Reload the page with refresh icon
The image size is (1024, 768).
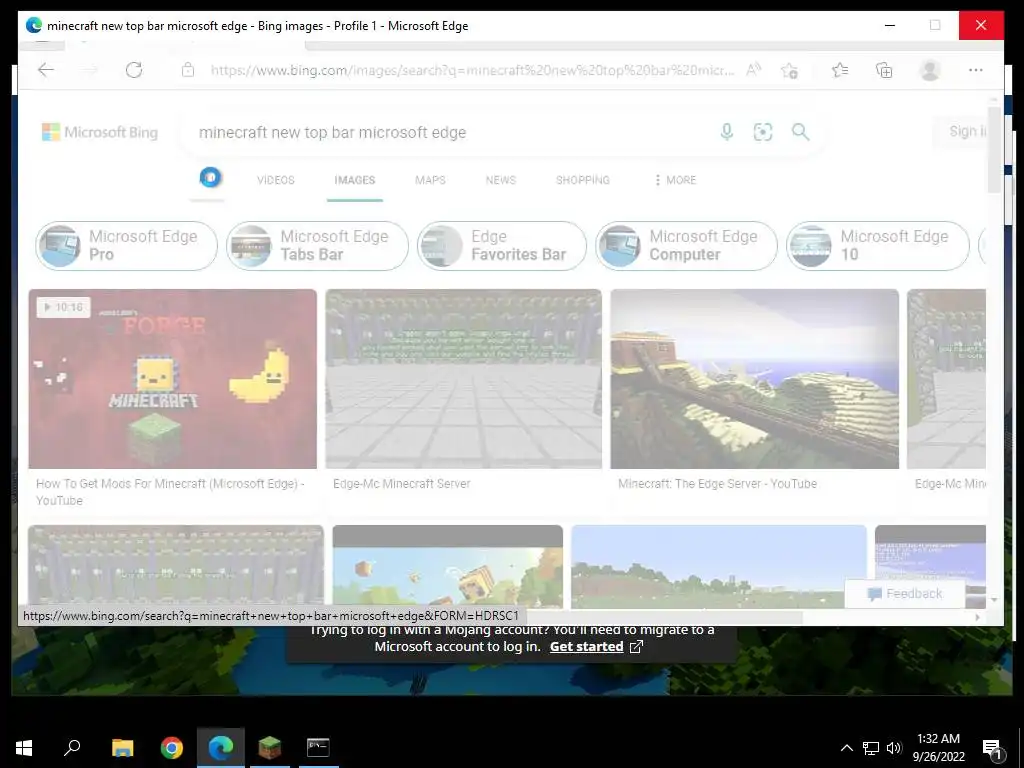134,70
